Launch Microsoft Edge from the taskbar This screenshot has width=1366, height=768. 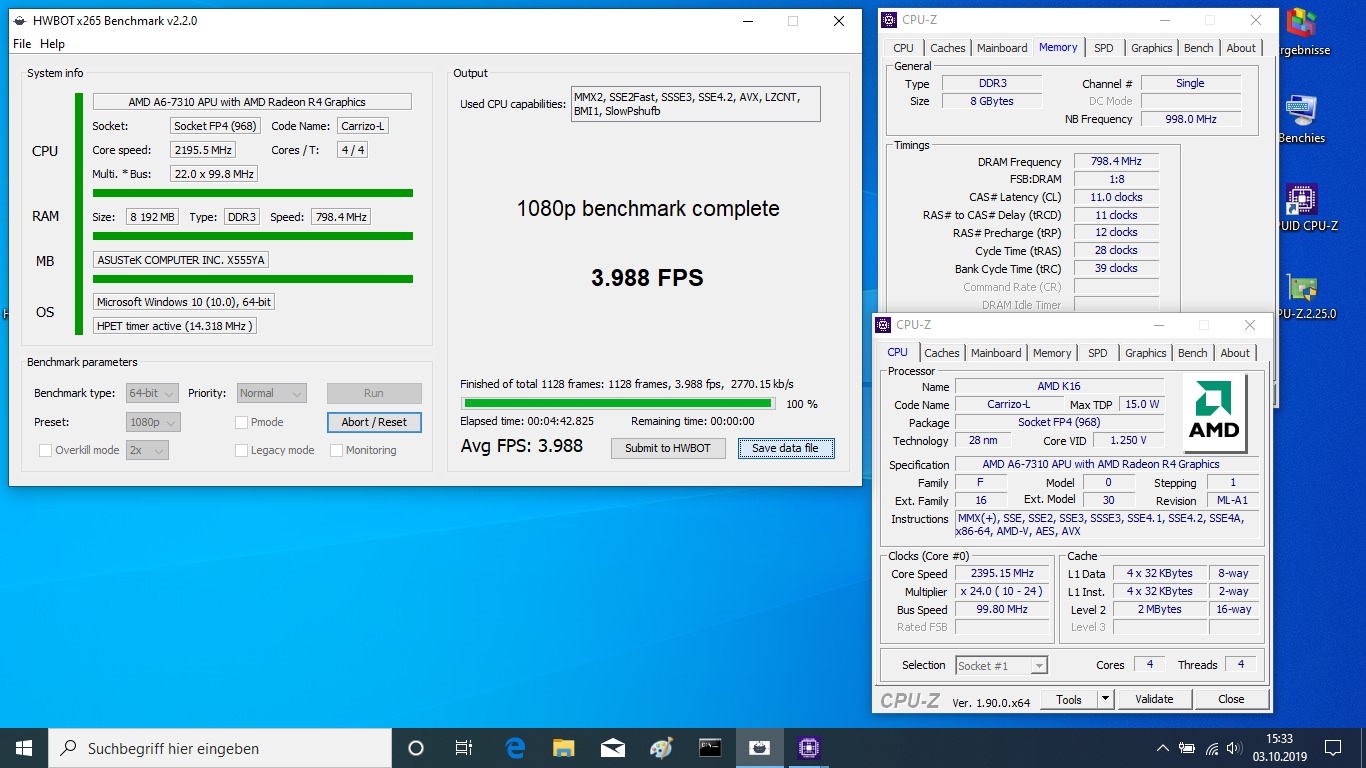515,748
